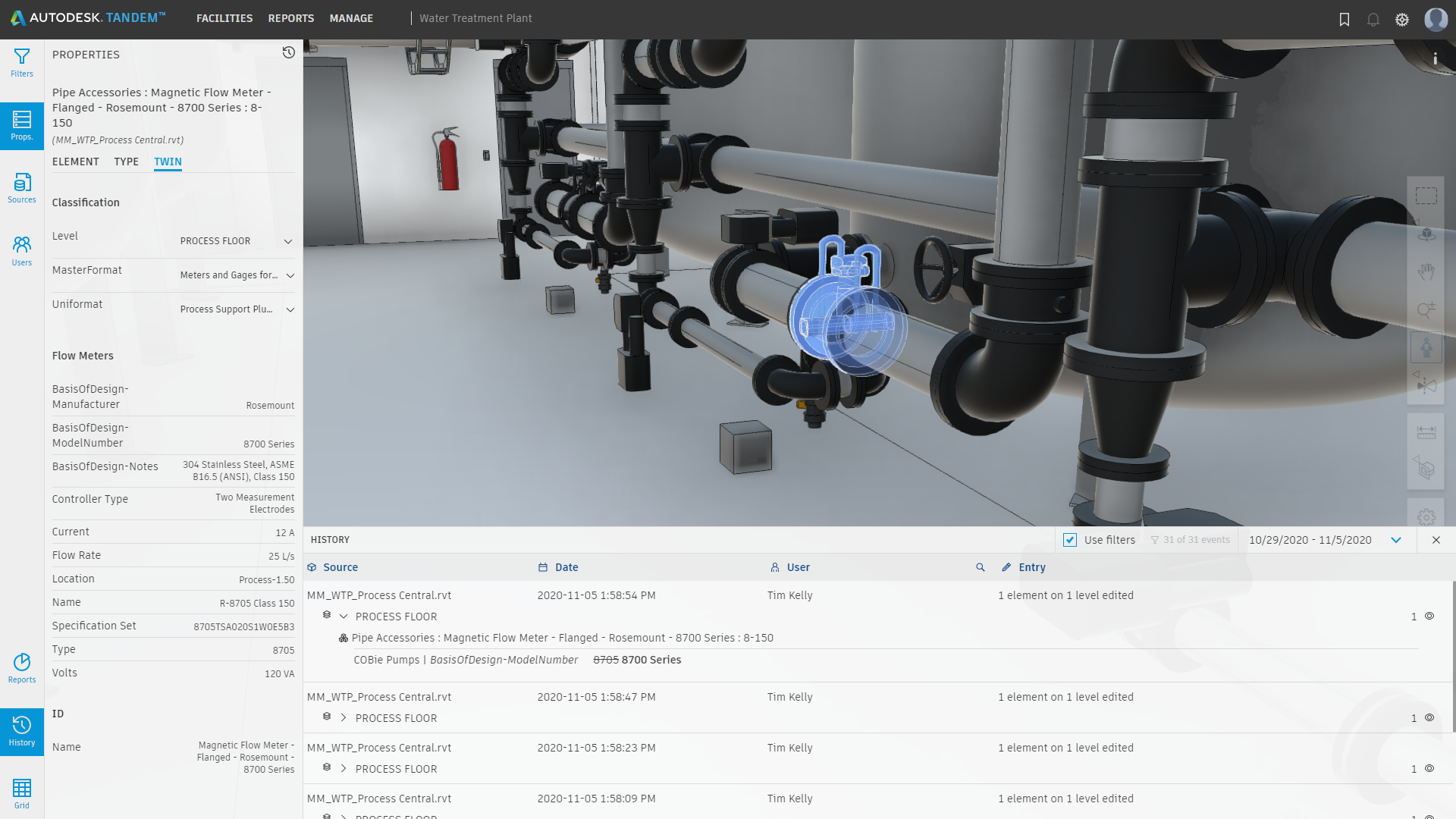Expand PROCESS FLOOR tree in first history entry
The width and height of the screenshot is (1456, 819).
[x=343, y=616]
